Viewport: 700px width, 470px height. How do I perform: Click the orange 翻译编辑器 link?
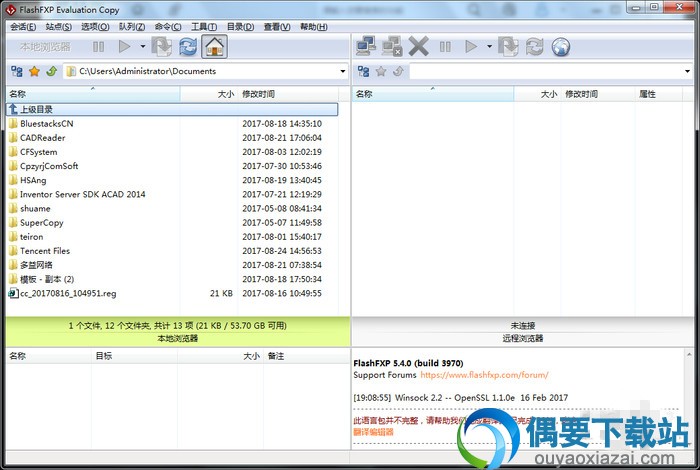[x=373, y=432]
